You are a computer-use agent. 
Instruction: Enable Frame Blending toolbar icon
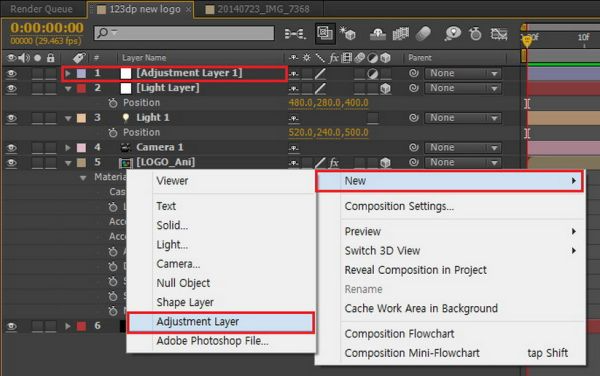click(401, 34)
